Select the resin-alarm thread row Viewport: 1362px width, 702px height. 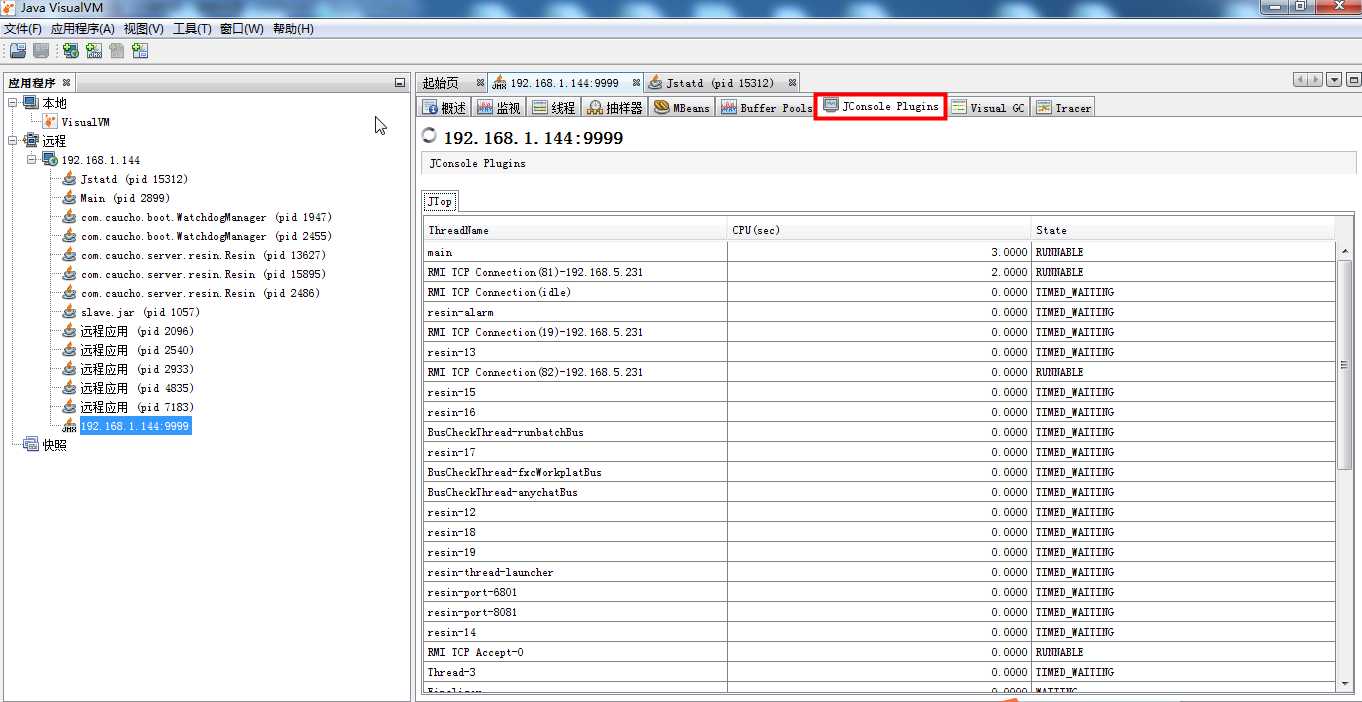pos(879,312)
